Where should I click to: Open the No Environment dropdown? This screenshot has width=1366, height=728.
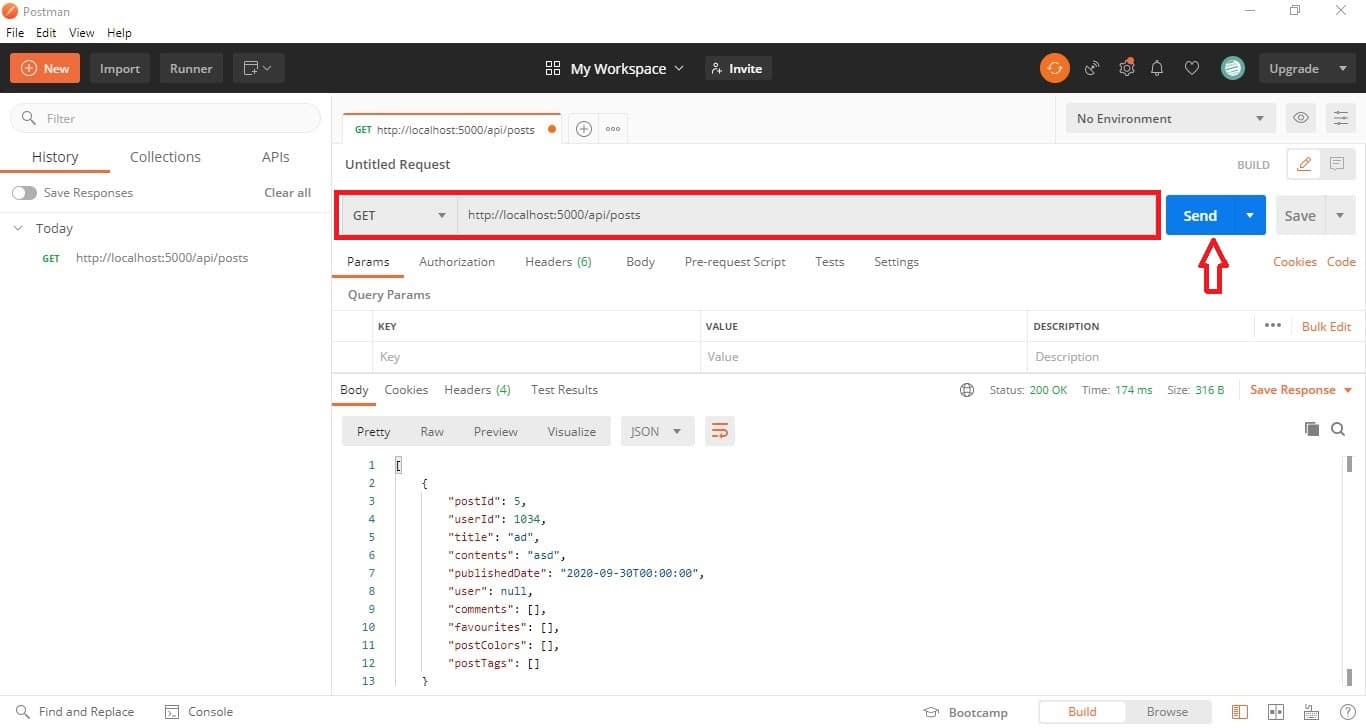tap(1170, 118)
